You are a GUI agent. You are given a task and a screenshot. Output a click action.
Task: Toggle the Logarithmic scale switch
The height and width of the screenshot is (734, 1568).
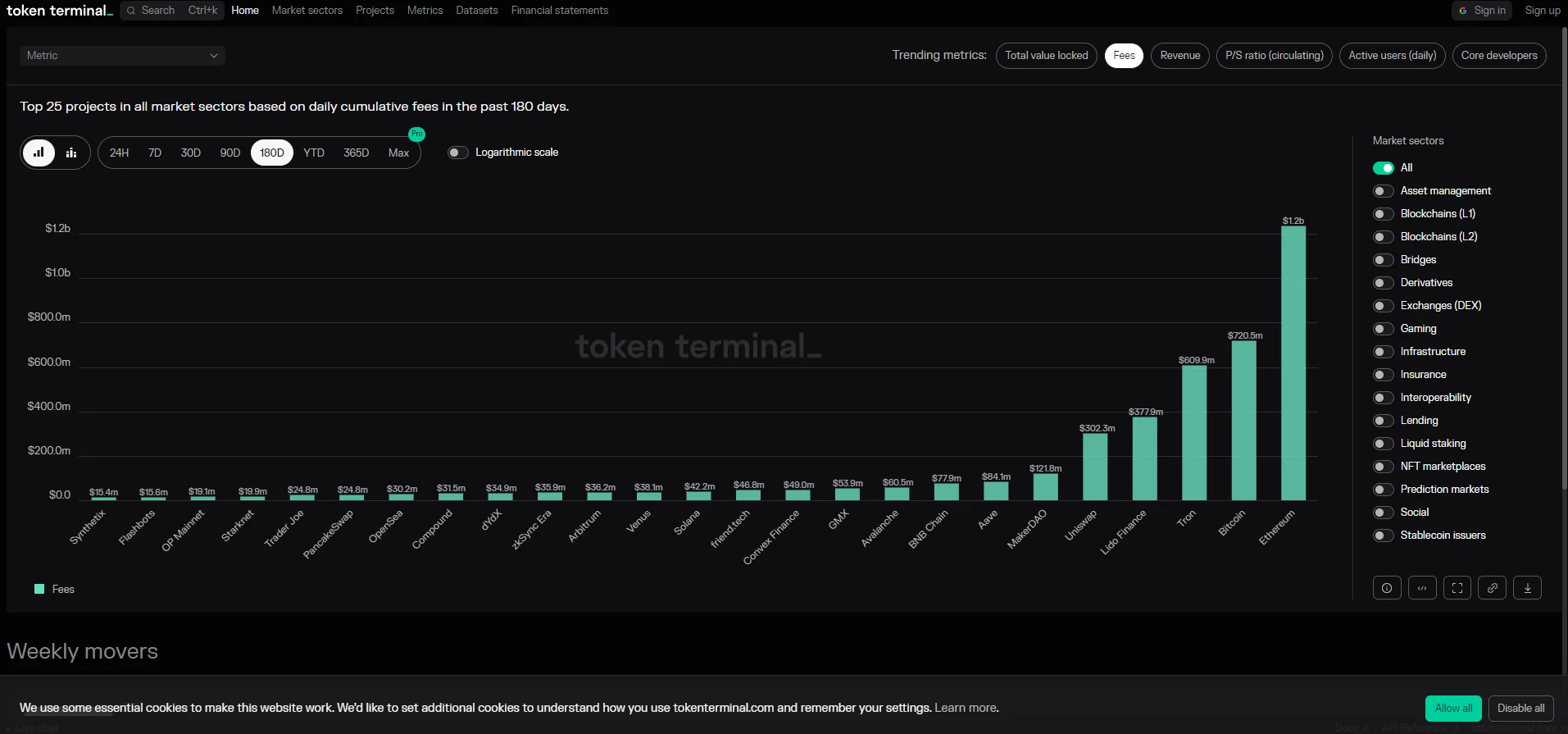point(458,153)
